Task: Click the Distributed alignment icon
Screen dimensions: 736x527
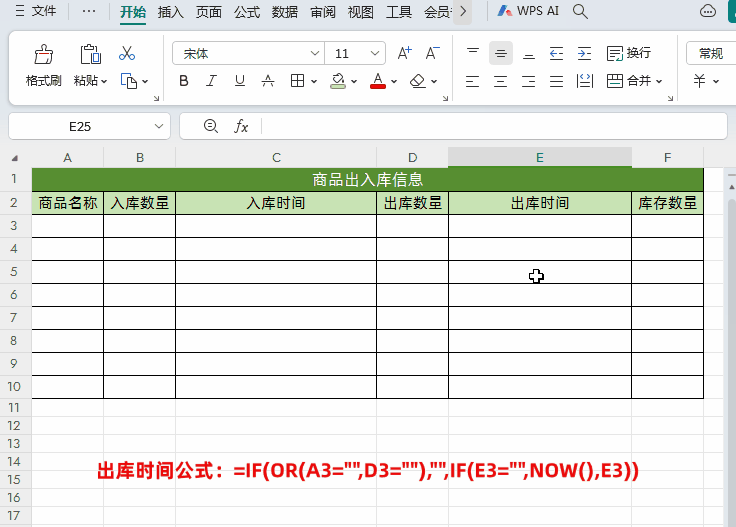Action: point(584,81)
